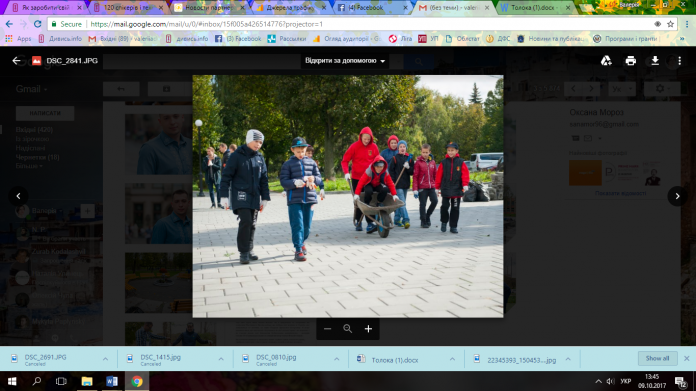Open the three-dot more options menu

pos(680,61)
